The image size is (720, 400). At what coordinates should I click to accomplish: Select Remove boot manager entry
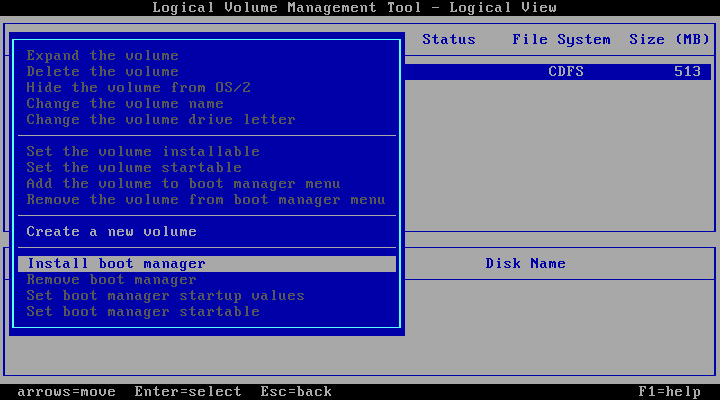[112, 280]
